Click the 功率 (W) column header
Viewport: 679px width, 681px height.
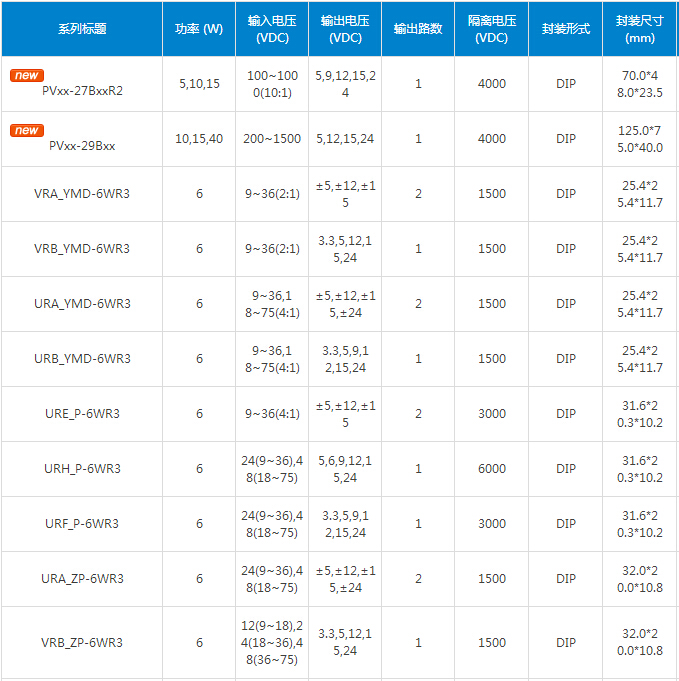(x=199, y=29)
